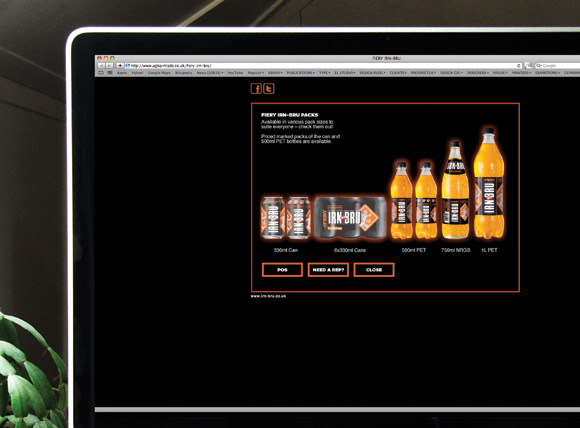Screen dimensions: 580x428
Task: Select the 750ml NRGB glass bottle image
Action: pos(455,190)
